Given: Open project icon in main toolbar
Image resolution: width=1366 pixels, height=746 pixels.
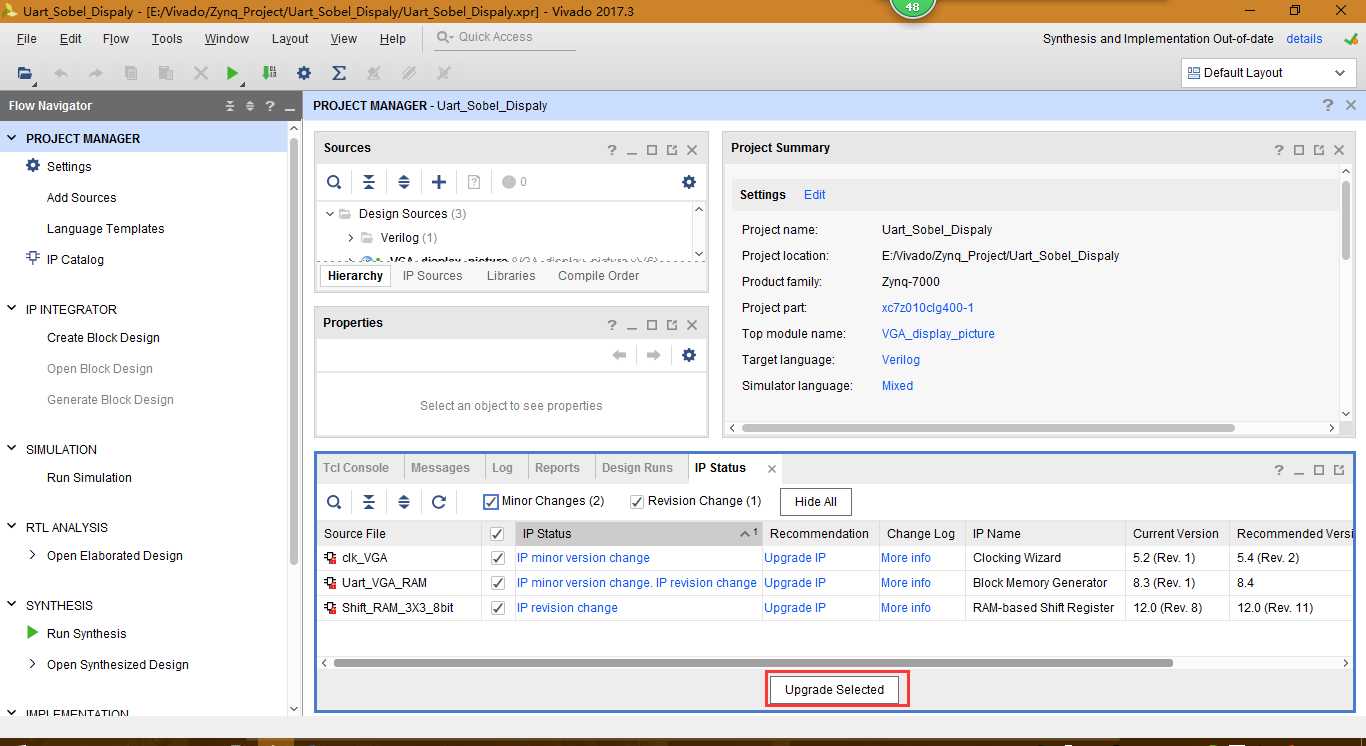Looking at the screenshot, I should tap(25, 73).
